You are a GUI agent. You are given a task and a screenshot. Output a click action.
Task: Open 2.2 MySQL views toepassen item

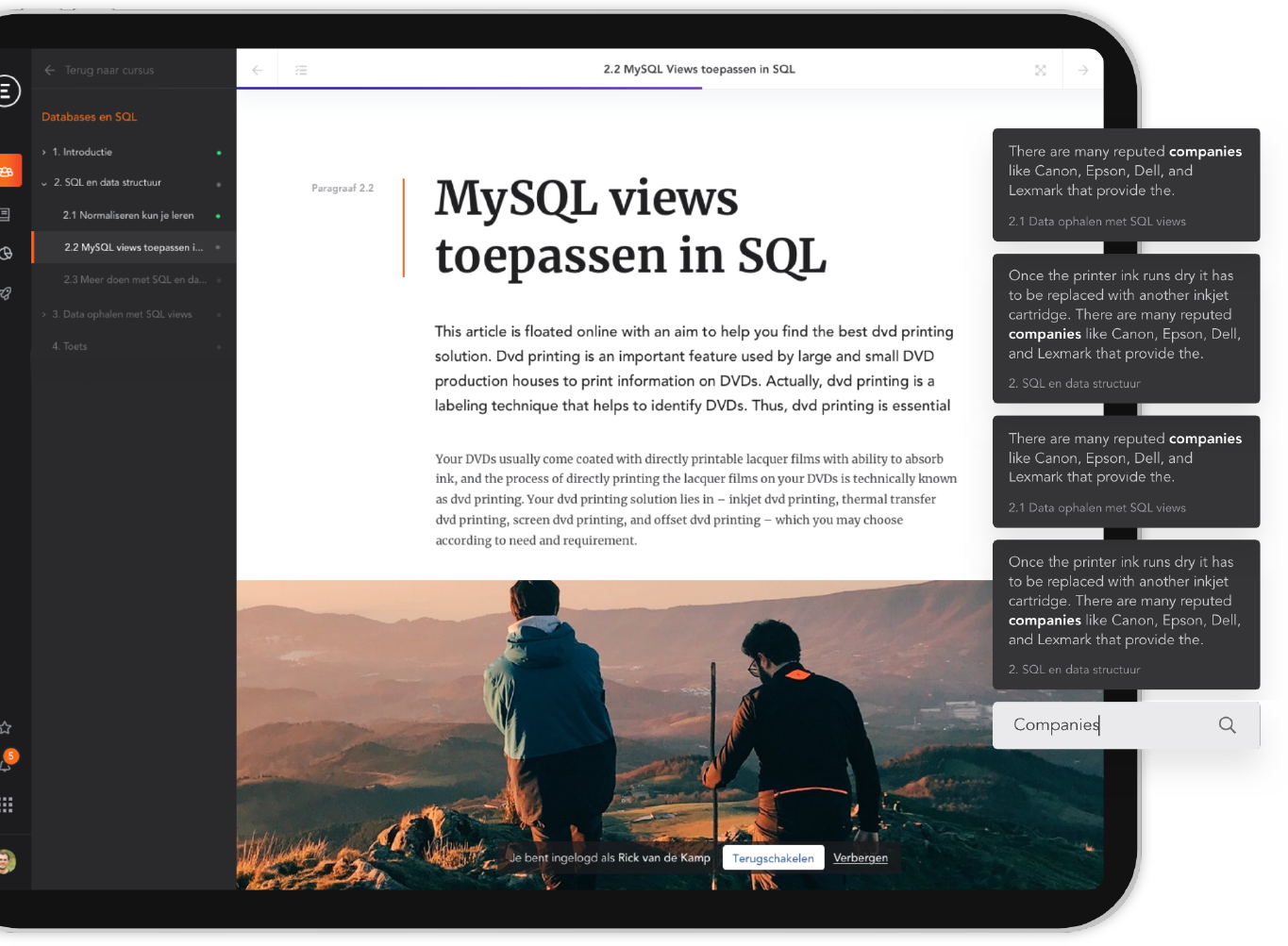pos(134,247)
